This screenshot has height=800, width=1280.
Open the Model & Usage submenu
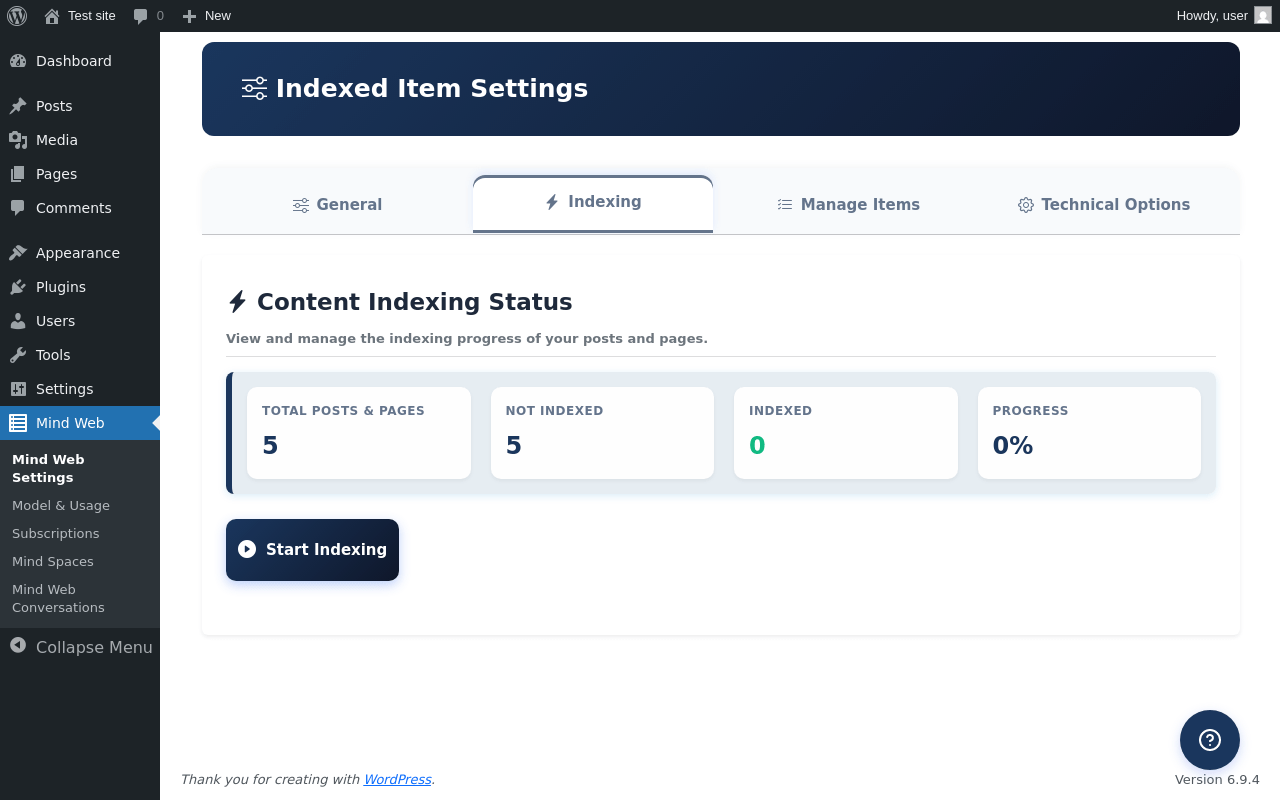click(x=61, y=506)
